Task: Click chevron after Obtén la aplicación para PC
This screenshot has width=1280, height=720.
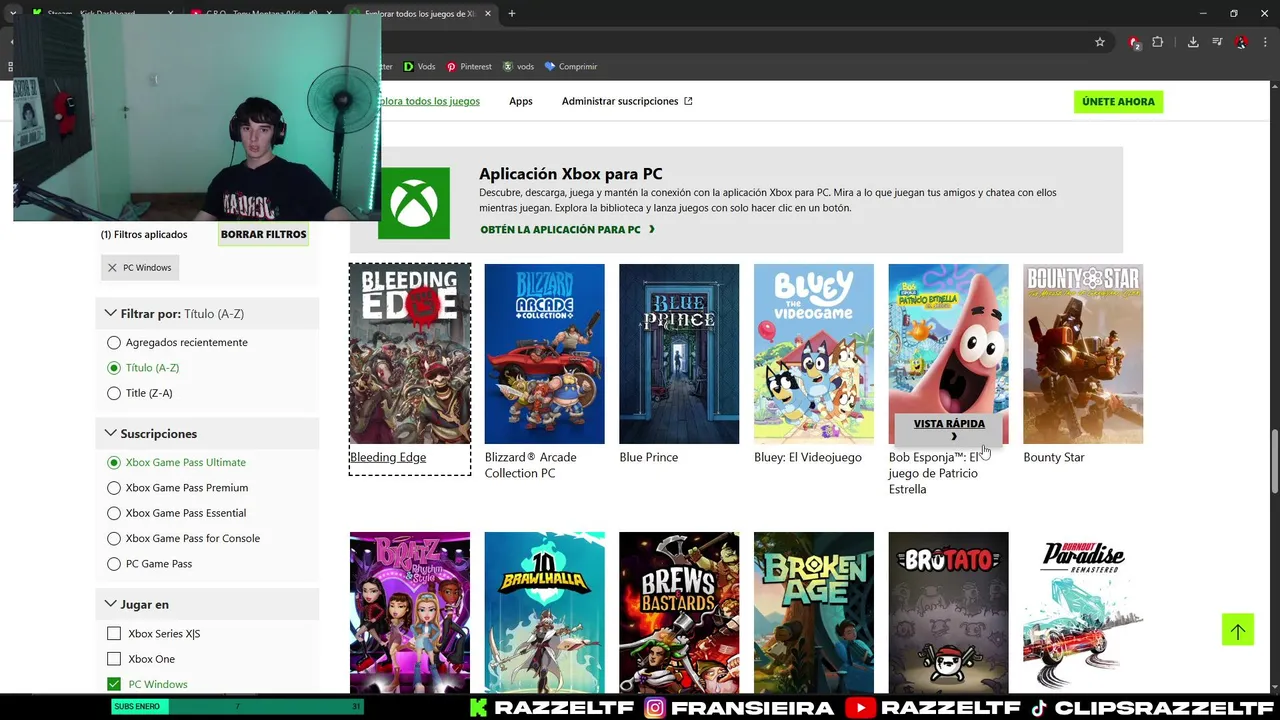Action: 651,229
